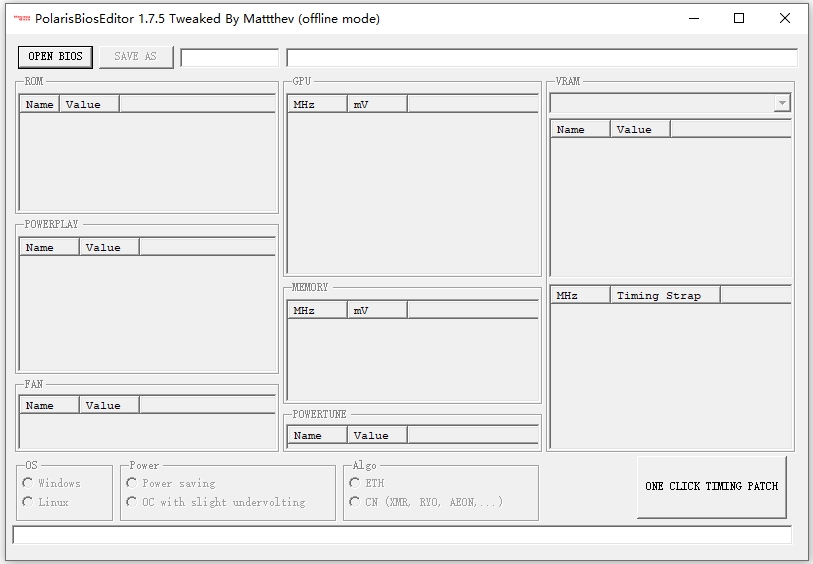This screenshot has width=813, height=564.
Task: Click GPU table MHz column header
Action: [x=317, y=104]
